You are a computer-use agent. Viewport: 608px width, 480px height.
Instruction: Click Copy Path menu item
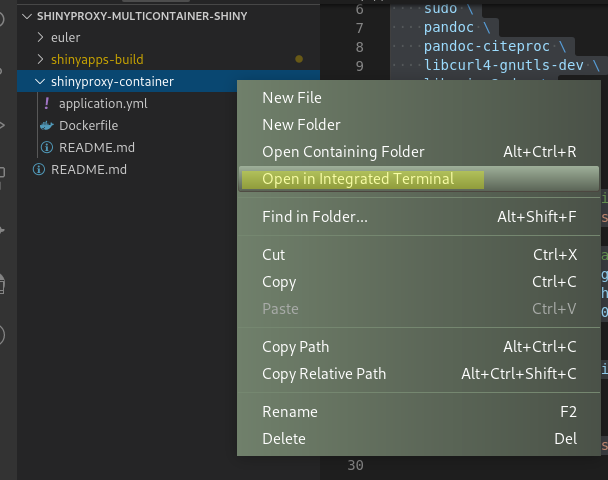click(295, 347)
